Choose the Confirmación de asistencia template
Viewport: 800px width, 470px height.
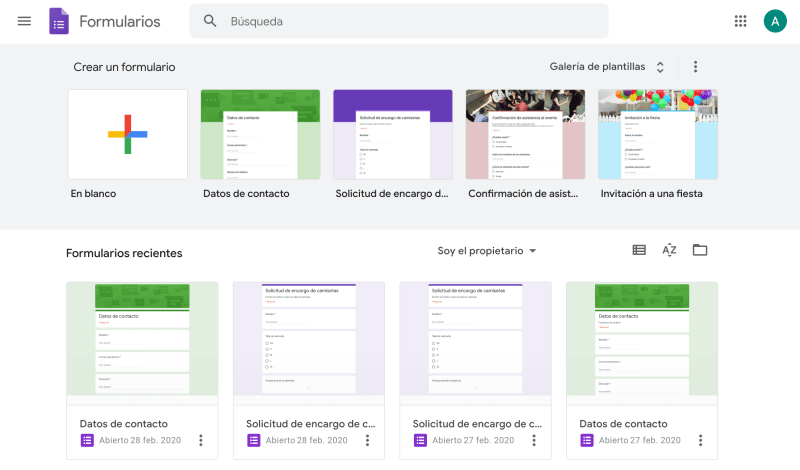525,134
